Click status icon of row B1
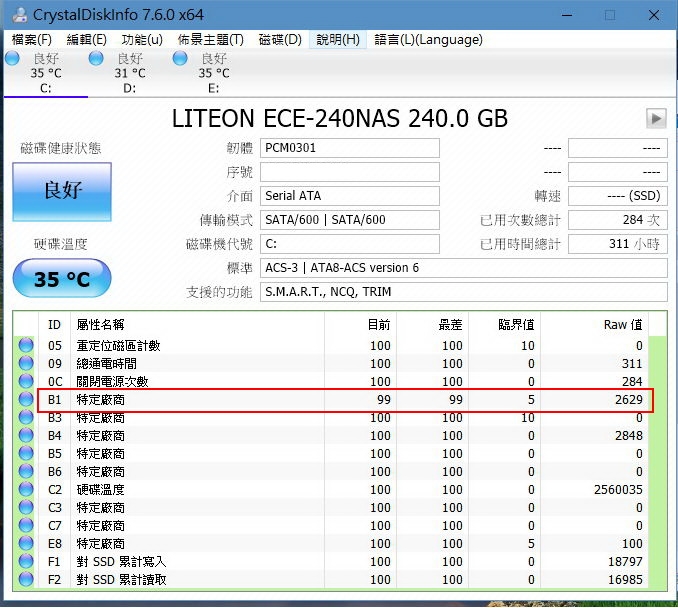Image resolution: width=678 pixels, height=608 pixels. [26, 399]
